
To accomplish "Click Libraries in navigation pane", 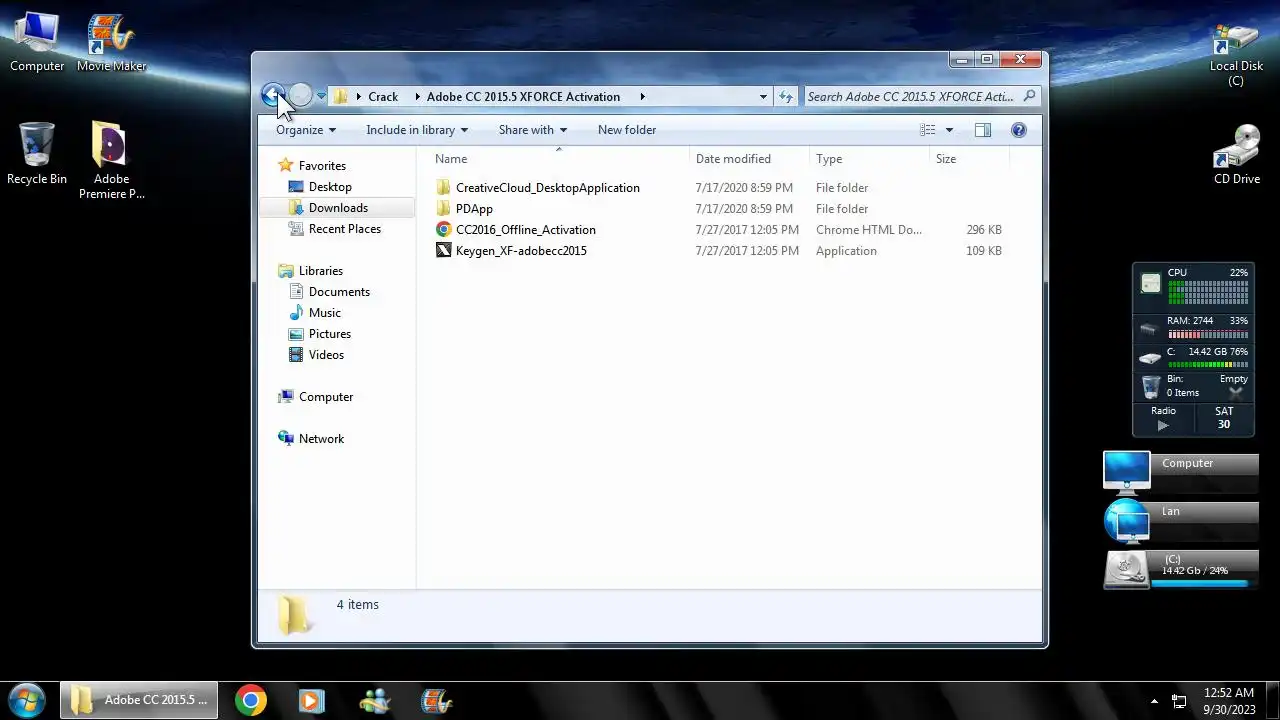I will tap(320, 271).
